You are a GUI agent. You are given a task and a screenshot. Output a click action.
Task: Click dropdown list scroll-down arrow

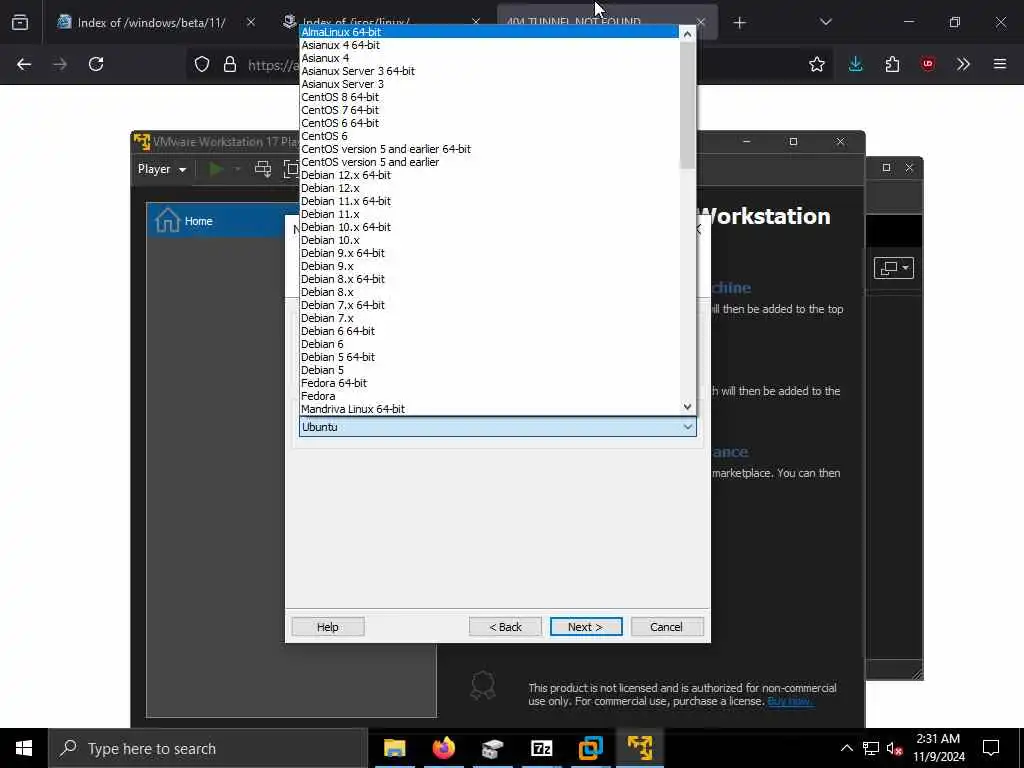pyautogui.click(x=687, y=407)
